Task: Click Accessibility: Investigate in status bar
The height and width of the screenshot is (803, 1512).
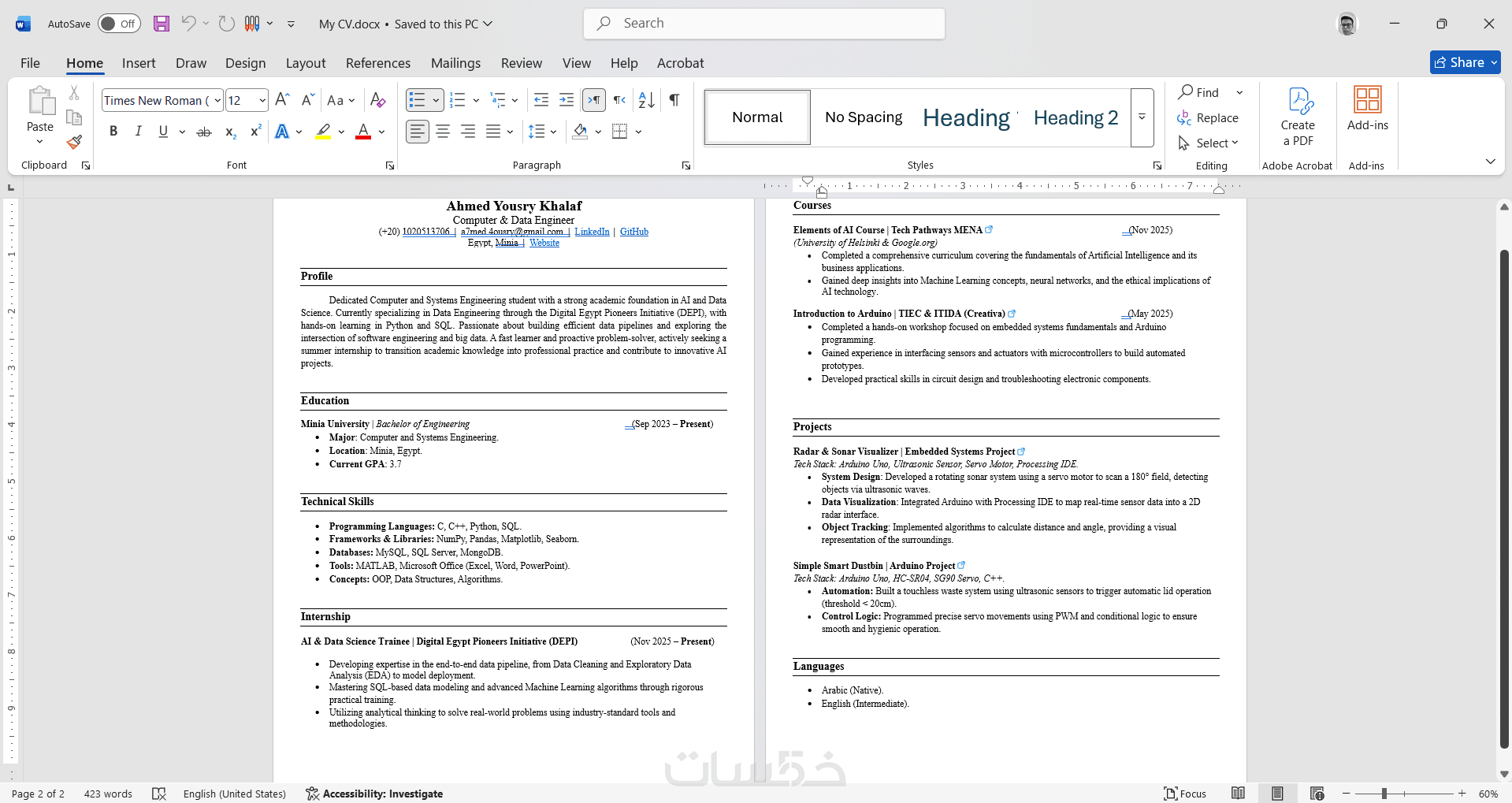Action: pyautogui.click(x=374, y=794)
